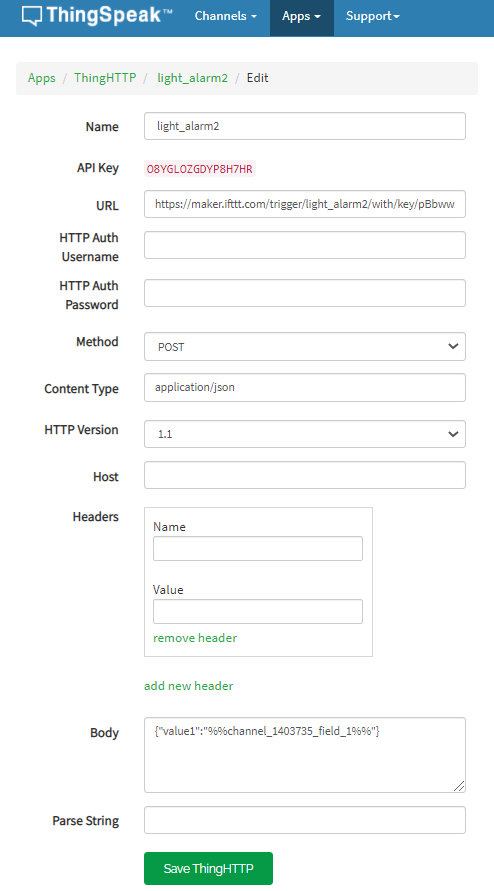The image size is (494, 891).
Task: Grab the Body textarea resize handle
Action: pyautogui.click(x=459, y=786)
